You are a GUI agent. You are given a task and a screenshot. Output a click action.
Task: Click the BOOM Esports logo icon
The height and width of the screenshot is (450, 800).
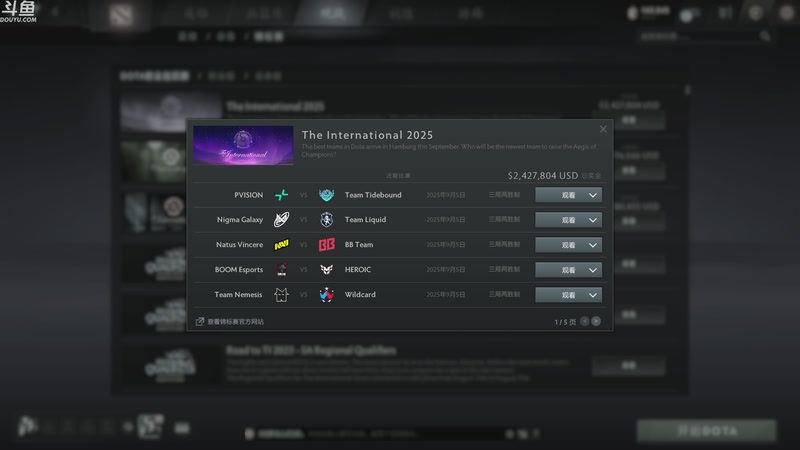pyautogui.click(x=282, y=269)
